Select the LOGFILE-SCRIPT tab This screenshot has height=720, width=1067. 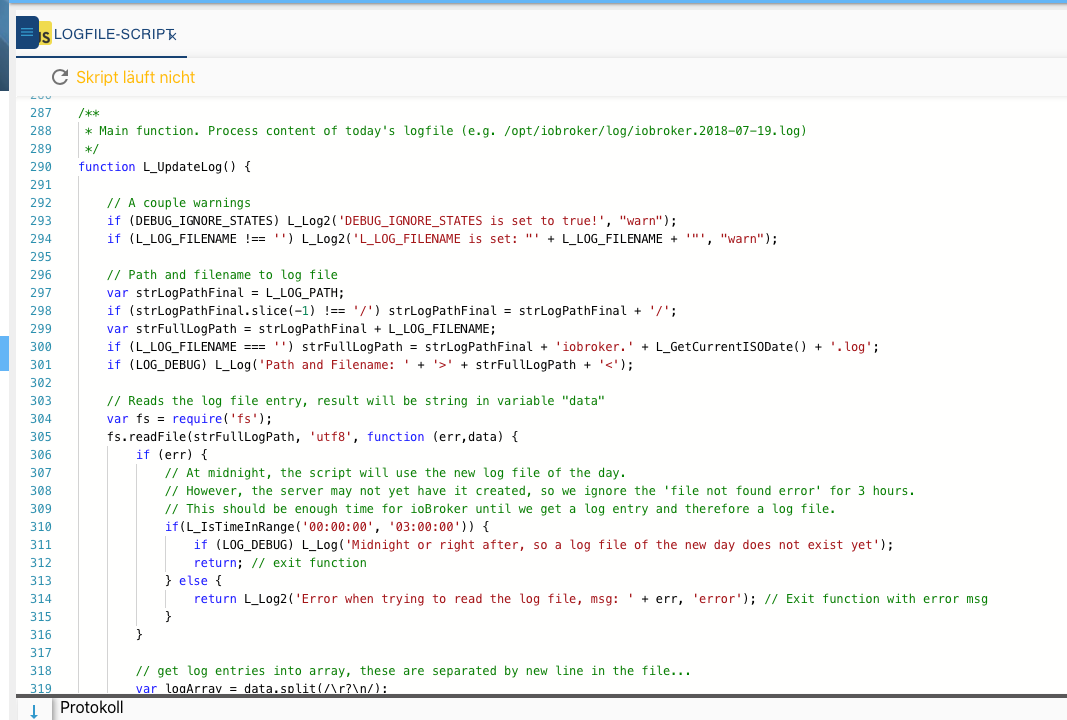click(102, 34)
